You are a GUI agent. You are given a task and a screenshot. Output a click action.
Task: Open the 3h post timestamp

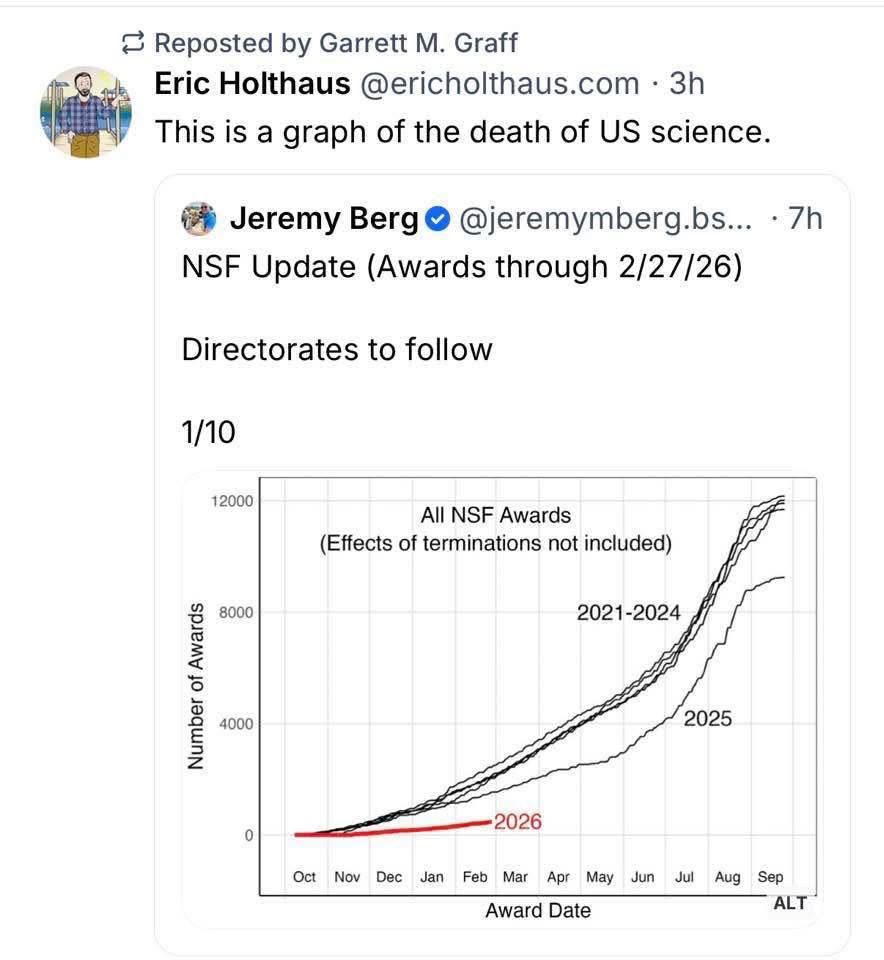tap(686, 83)
